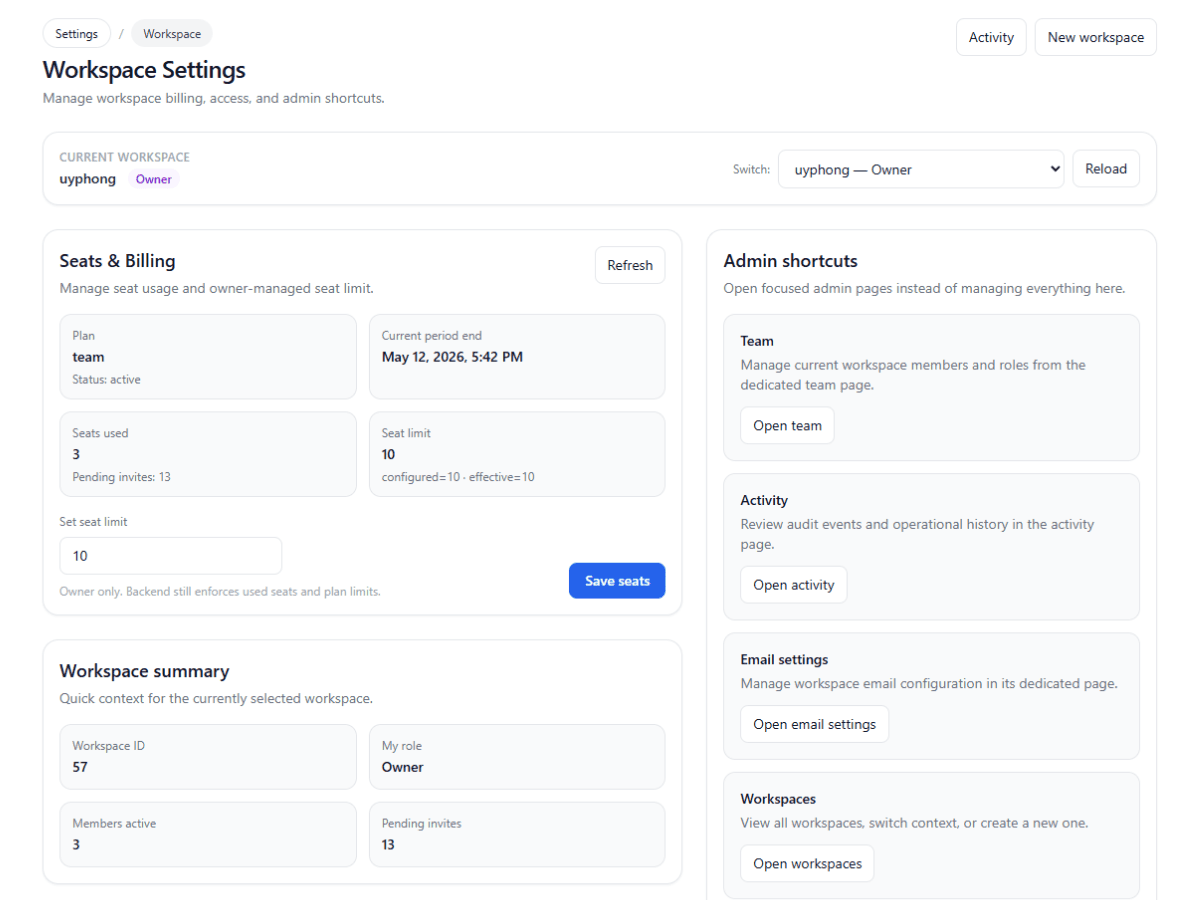Screen dimensions: 1200x900
Task: Click the Workspace breadcrumb chip
Action: [172, 34]
